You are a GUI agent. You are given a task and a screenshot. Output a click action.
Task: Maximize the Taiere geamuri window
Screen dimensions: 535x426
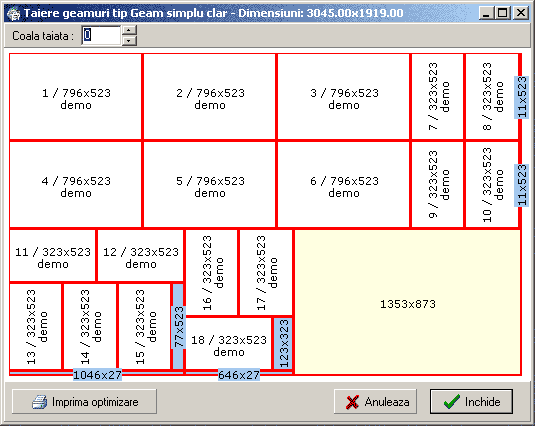point(502,13)
